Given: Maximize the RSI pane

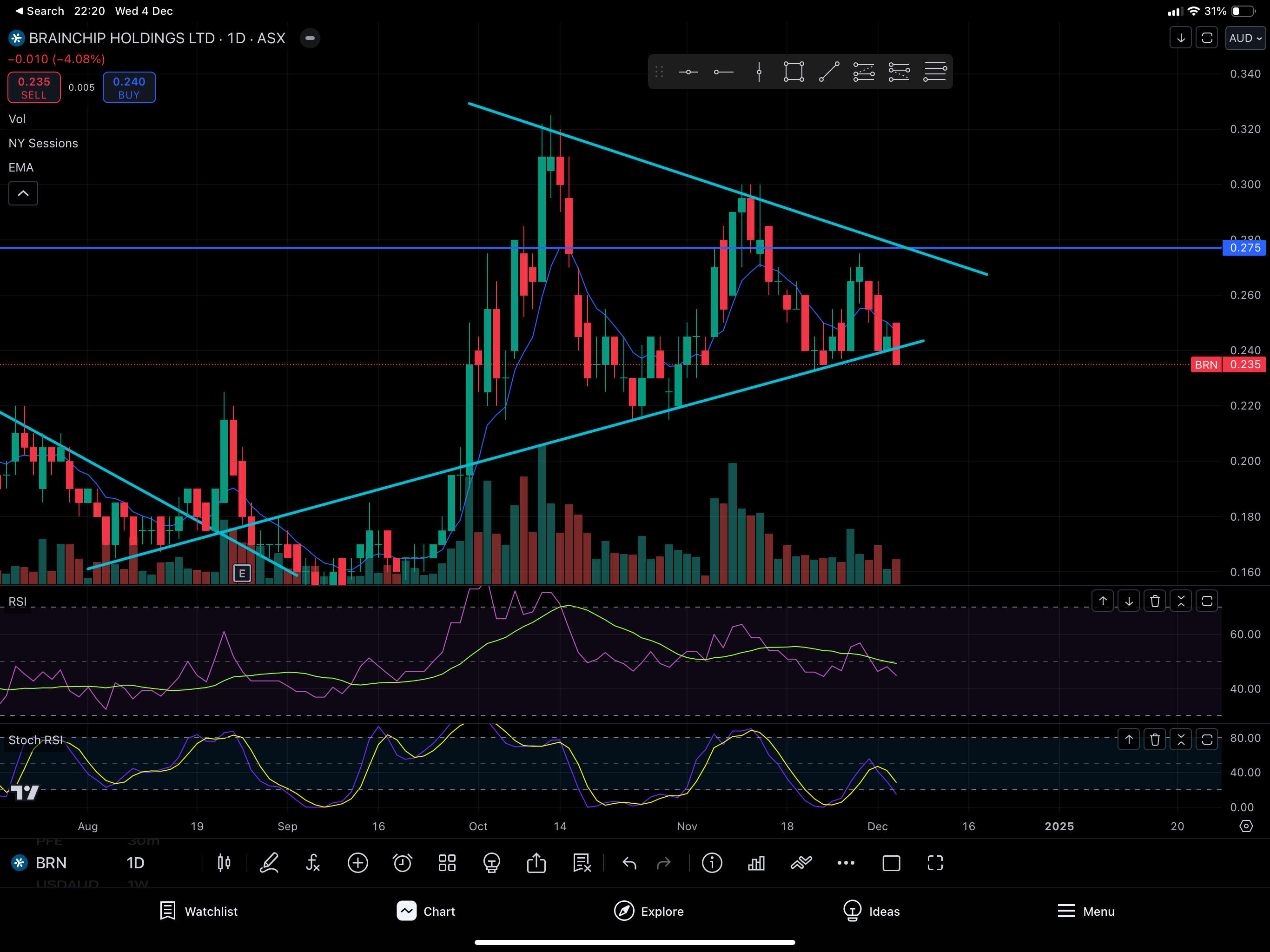Looking at the screenshot, I should [1207, 601].
